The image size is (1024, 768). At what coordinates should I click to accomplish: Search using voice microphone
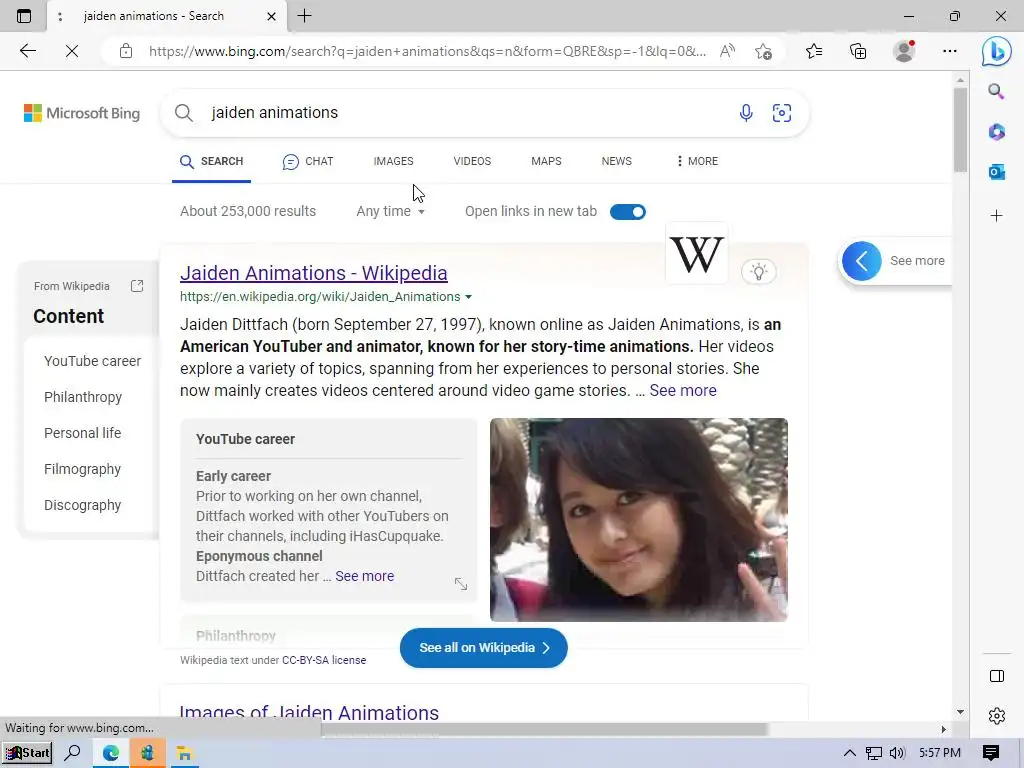coord(746,113)
